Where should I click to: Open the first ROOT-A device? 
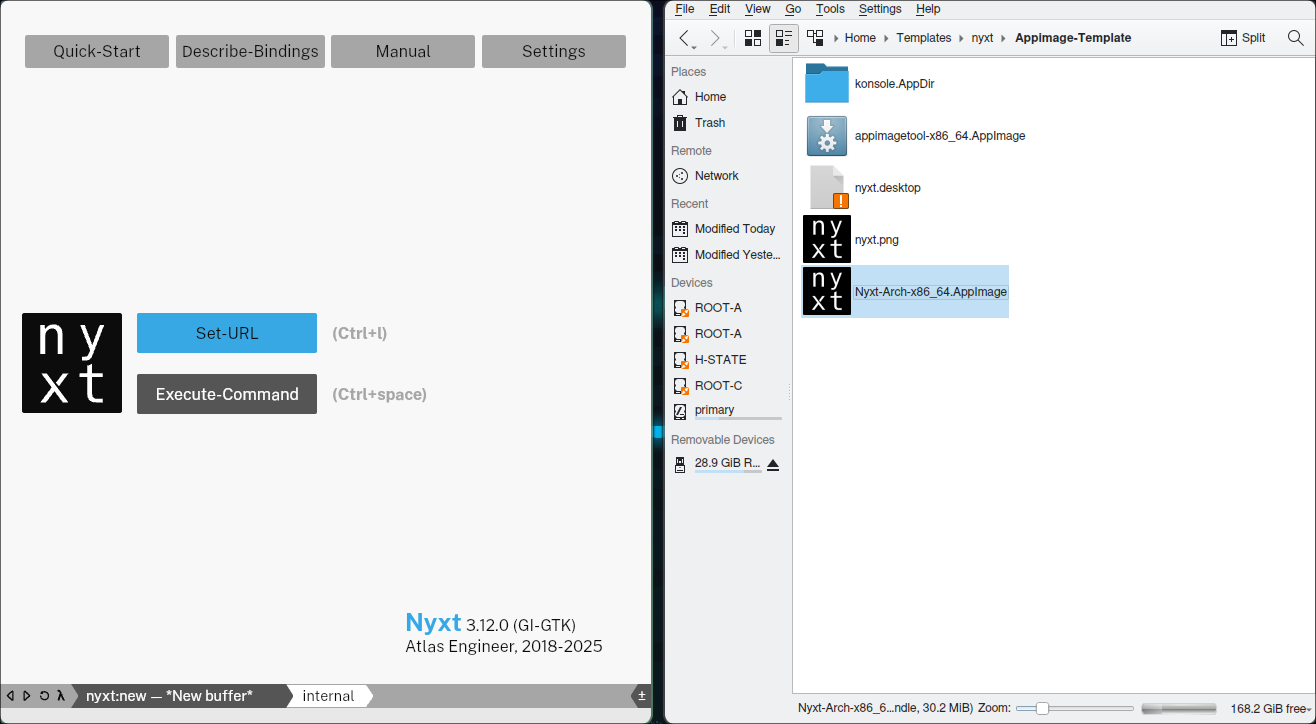[728, 308]
